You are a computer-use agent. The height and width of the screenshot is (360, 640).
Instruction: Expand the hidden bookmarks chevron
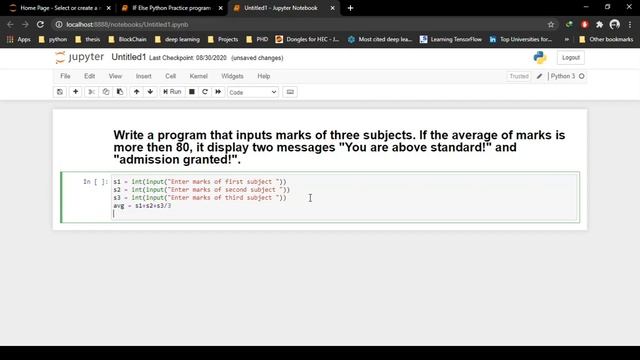pyautogui.click(x=567, y=40)
